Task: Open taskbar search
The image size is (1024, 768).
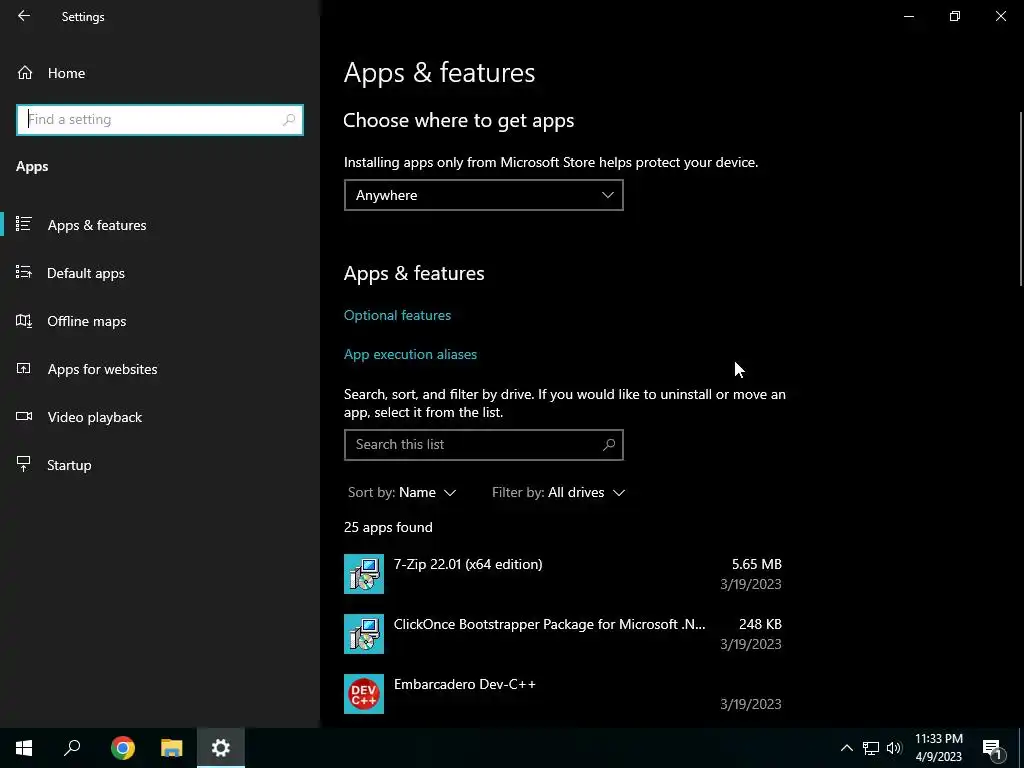Action: (x=72, y=748)
